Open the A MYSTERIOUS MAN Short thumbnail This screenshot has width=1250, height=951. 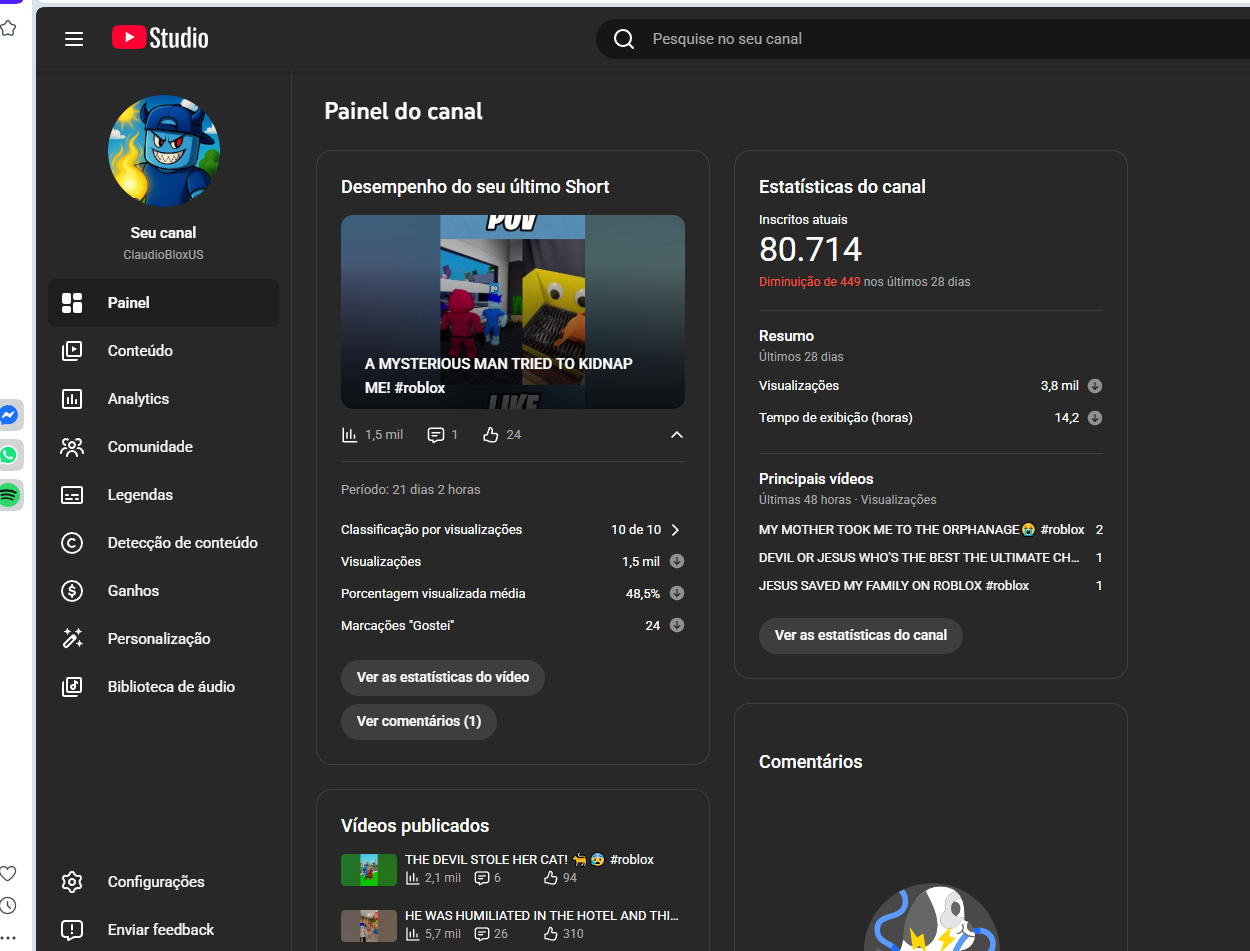point(513,311)
